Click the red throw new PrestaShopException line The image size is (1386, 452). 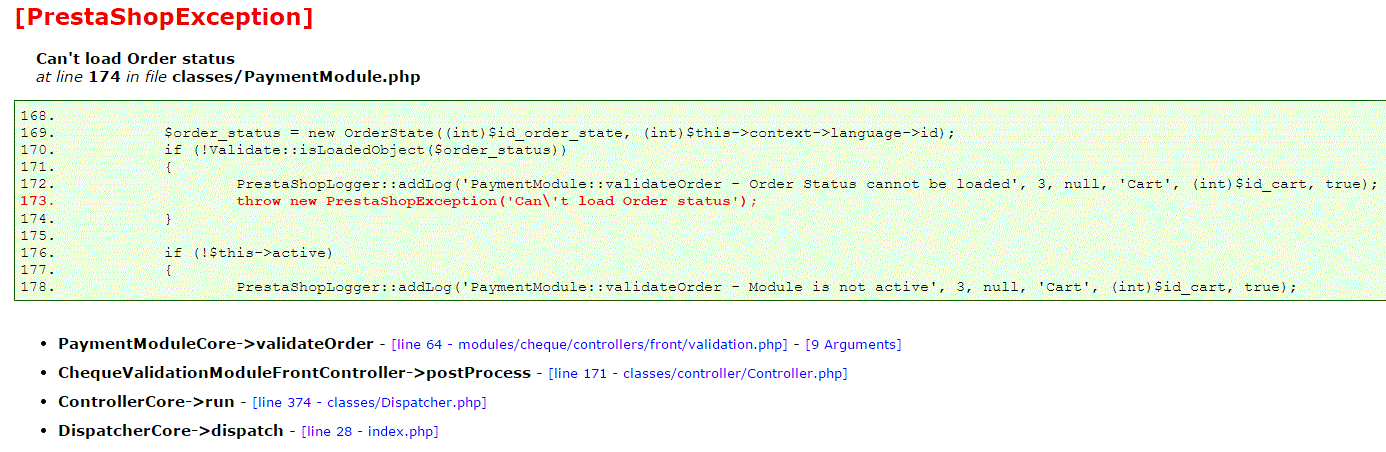[x=497, y=201]
